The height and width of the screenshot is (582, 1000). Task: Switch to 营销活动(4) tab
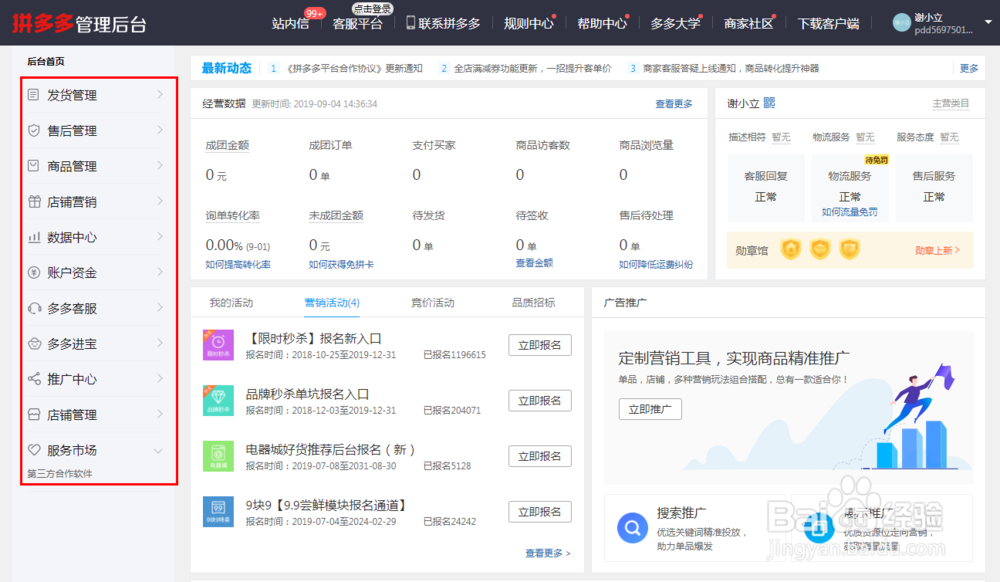pyautogui.click(x=332, y=303)
